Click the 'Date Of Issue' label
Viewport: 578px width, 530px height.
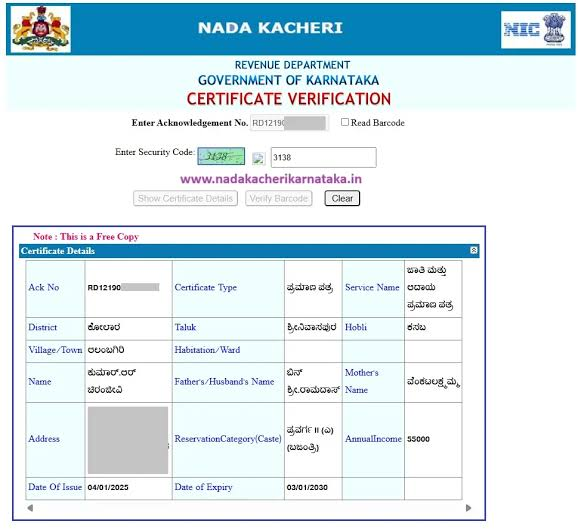(x=55, y=487)
